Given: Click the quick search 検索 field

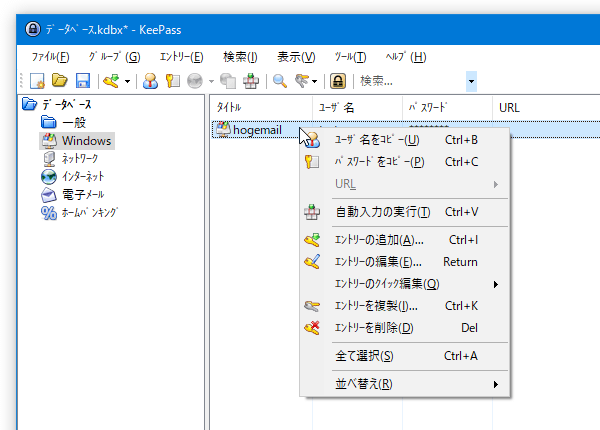Looking at the screenshot, I should click(x=412, y=81).
